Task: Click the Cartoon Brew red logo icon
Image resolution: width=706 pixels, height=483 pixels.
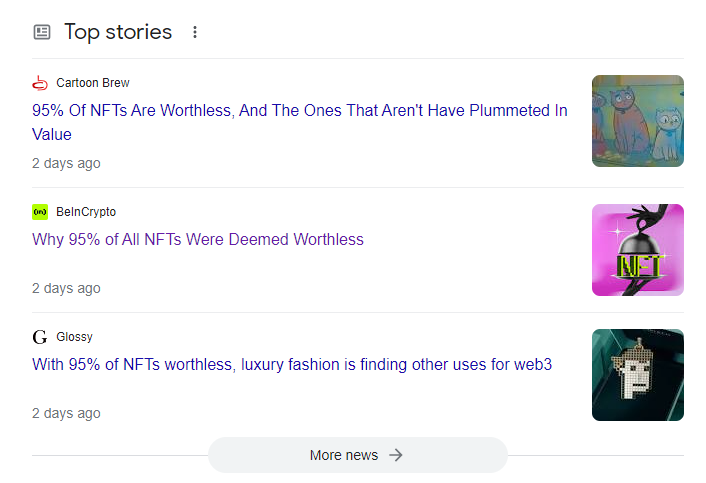Action: (40, 83)
